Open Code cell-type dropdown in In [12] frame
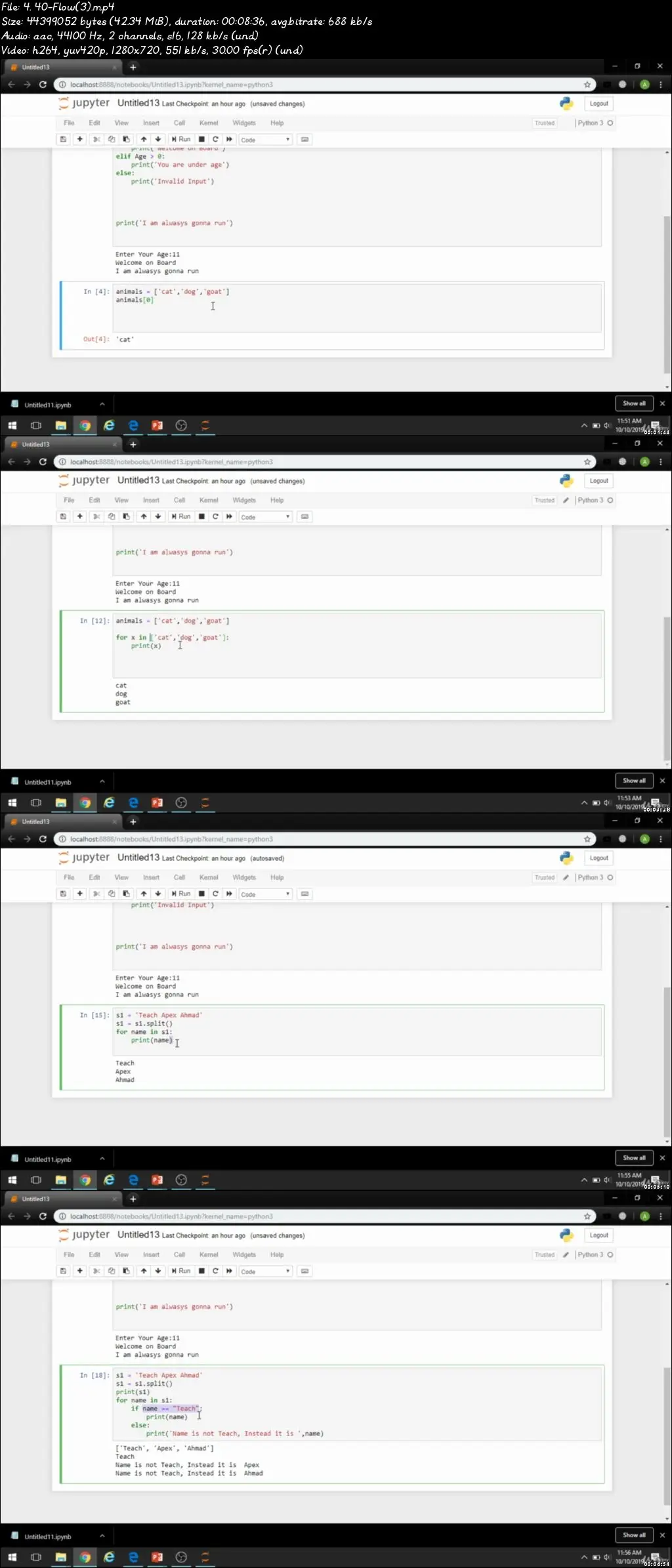This screenshot has height=1568, width=672. 264,517
